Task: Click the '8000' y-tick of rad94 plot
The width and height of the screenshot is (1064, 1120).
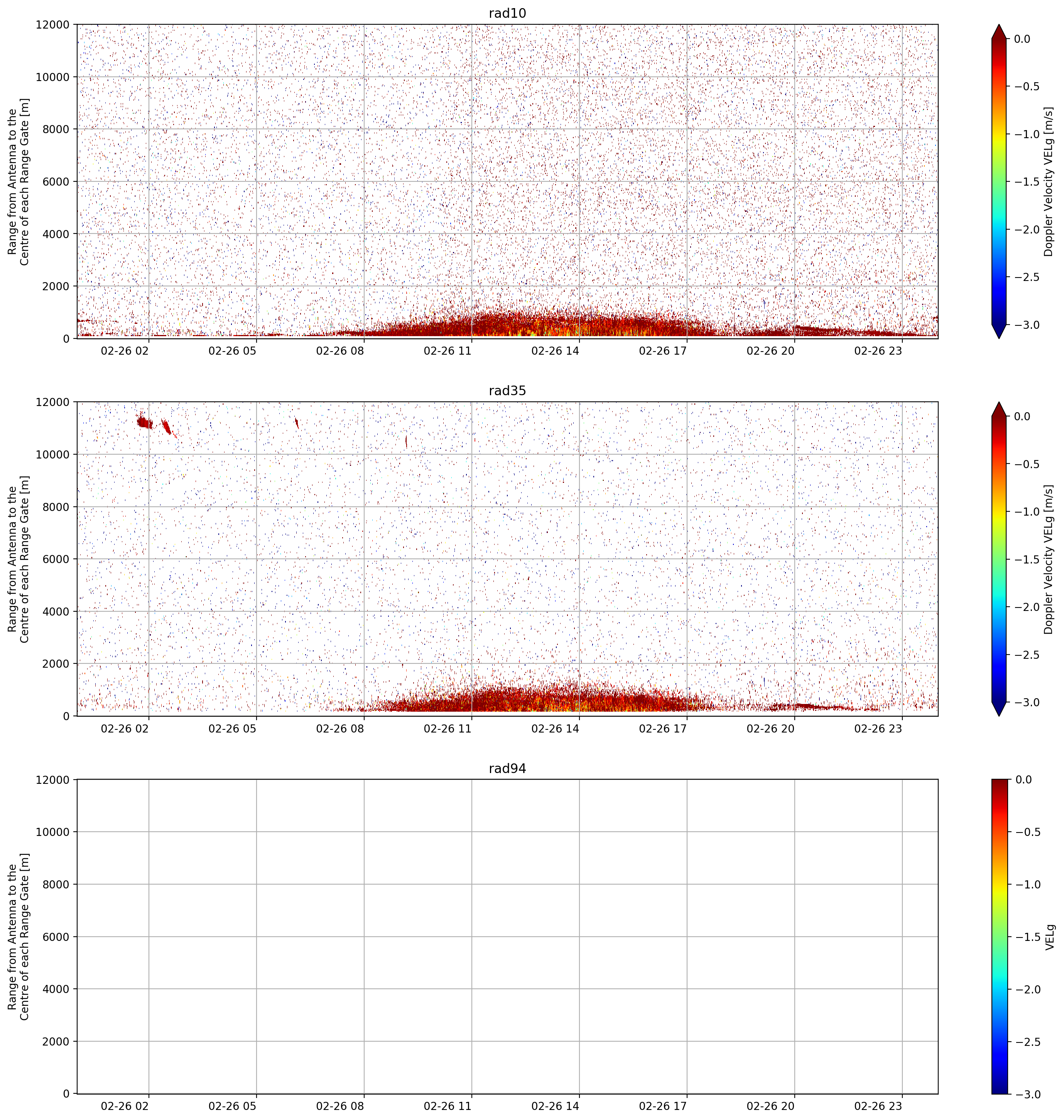Action: click(x=56, y=885)
